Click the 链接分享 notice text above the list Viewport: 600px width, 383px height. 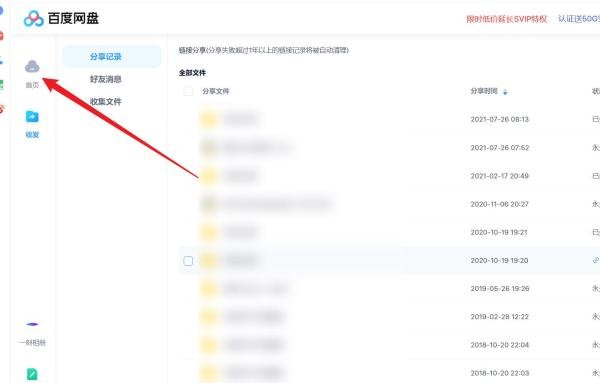click(264, 50)
